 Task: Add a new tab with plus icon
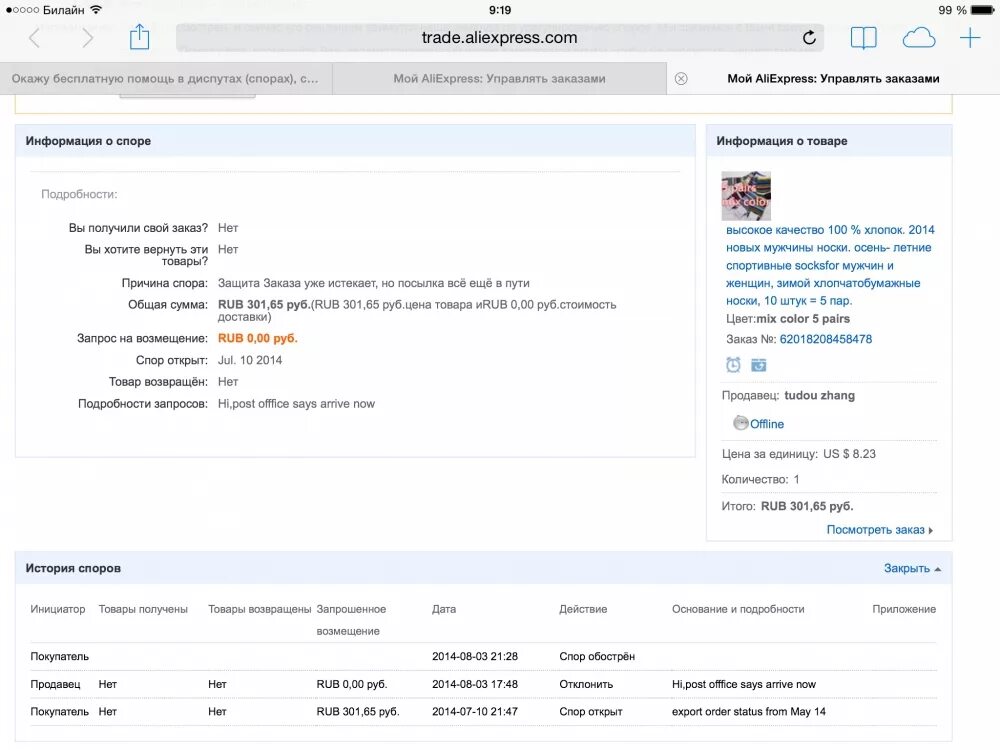pyautogui.click(x=970, y=38)
